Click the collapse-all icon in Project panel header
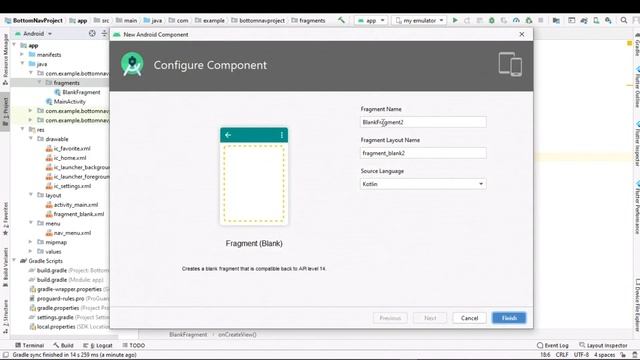This screenshot has height=360, width=640. [104, 33]
